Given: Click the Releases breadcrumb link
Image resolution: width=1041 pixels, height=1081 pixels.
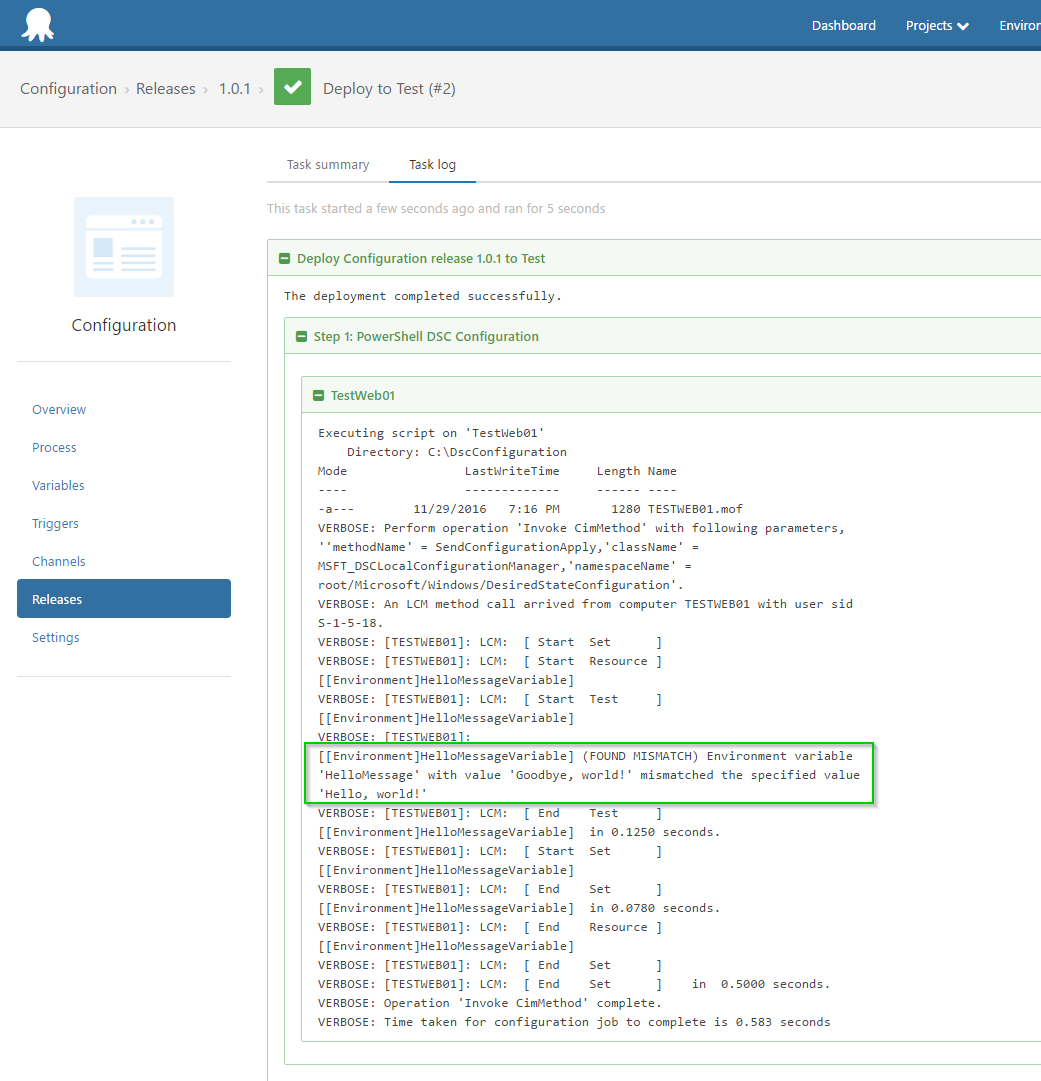Looking at the screenshot, I should pos(166,89).
